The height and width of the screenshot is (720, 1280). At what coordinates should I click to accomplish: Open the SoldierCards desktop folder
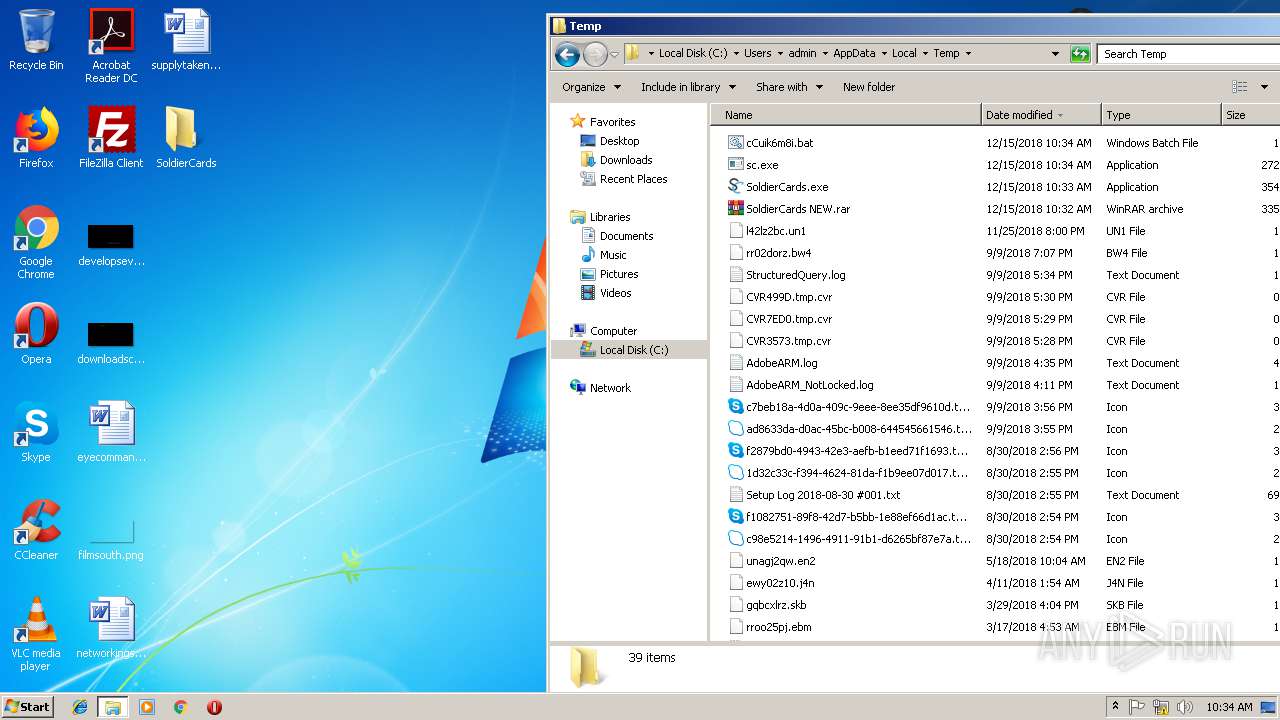pos(186,138)
